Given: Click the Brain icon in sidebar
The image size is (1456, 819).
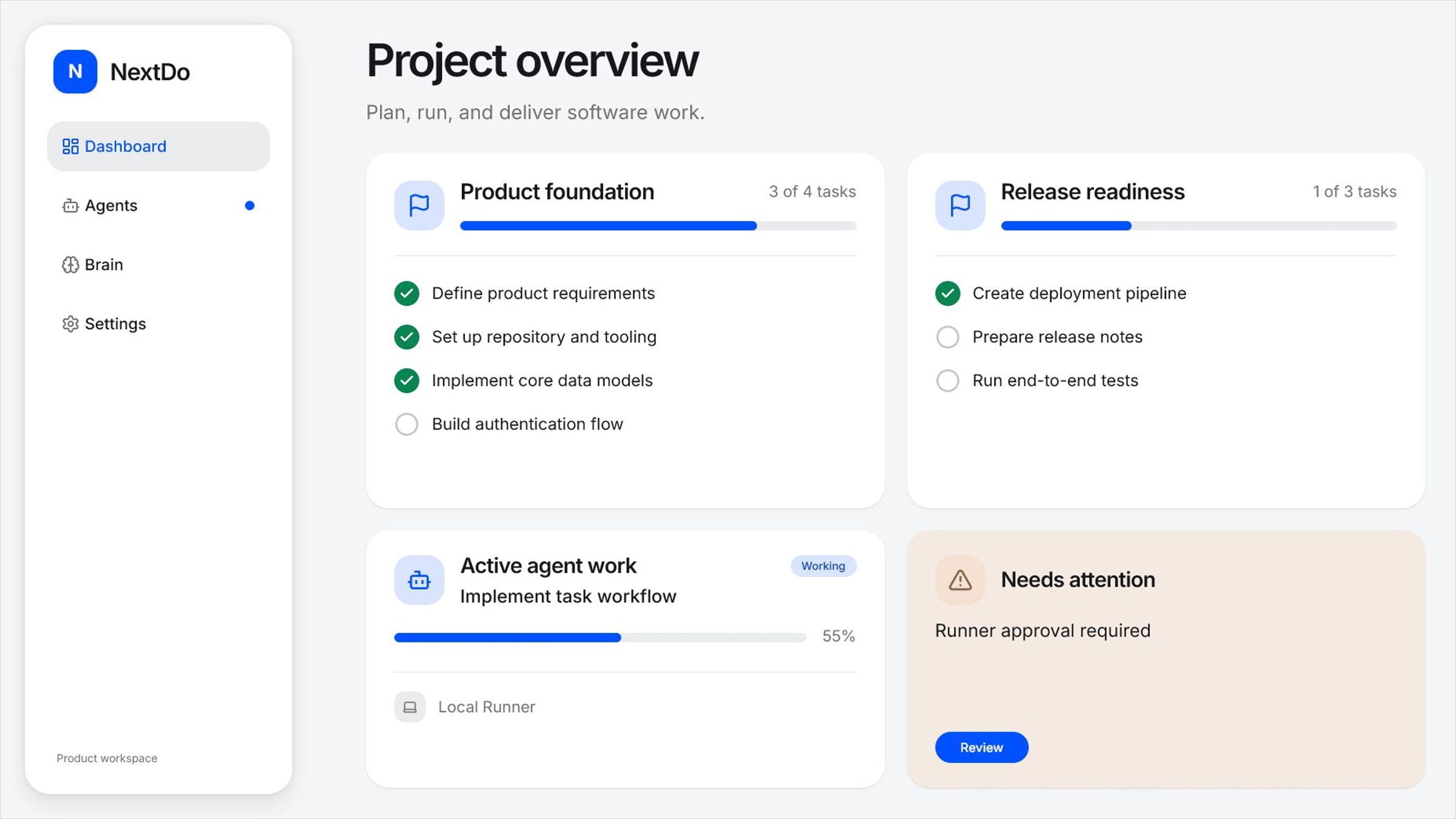Looking at the screenshot, I should click(70, 265).
